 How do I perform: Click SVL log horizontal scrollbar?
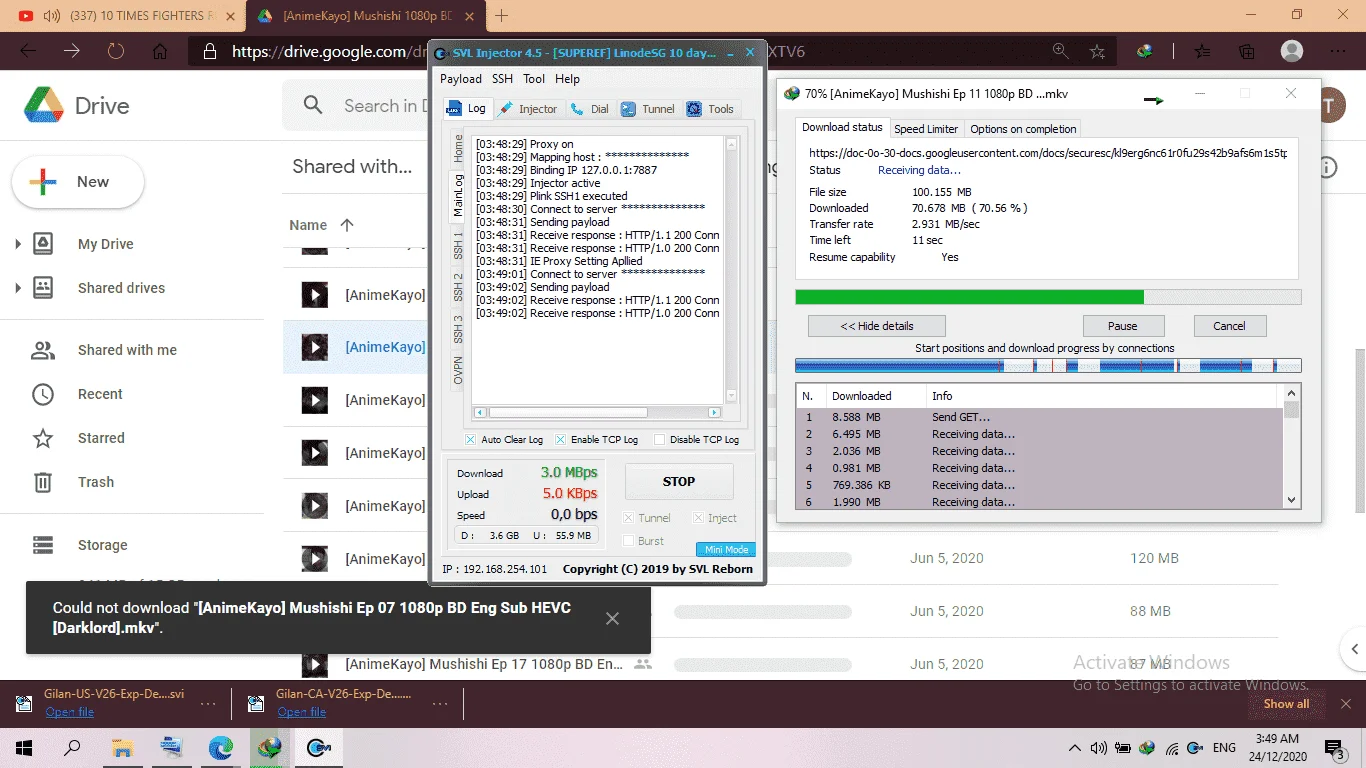point(597,412)
